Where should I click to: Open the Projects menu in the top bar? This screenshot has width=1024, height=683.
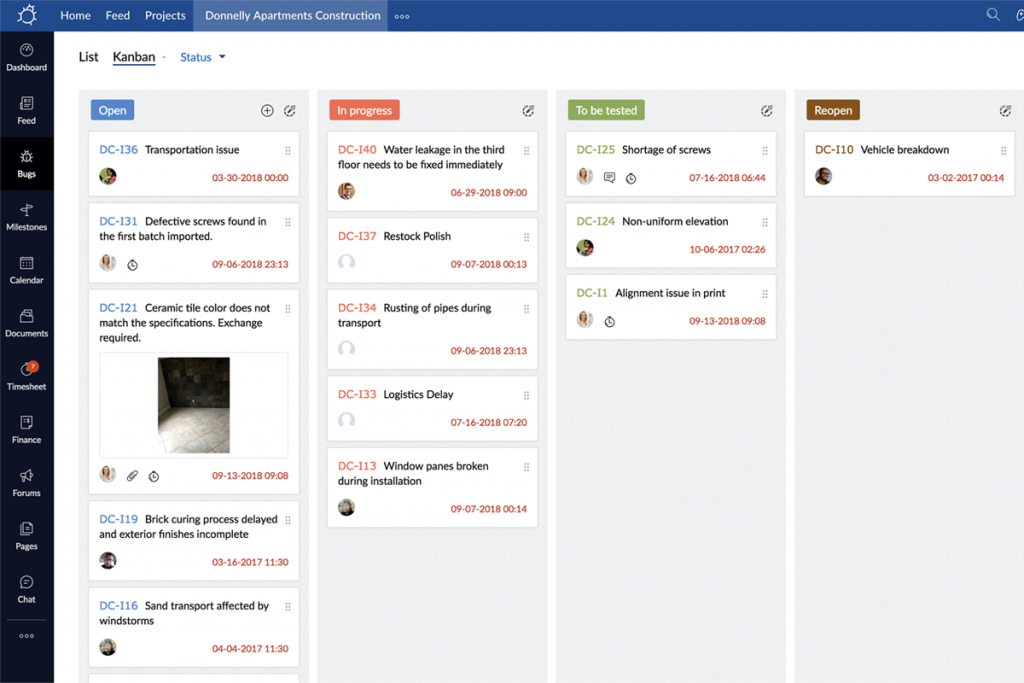(165, 15)
